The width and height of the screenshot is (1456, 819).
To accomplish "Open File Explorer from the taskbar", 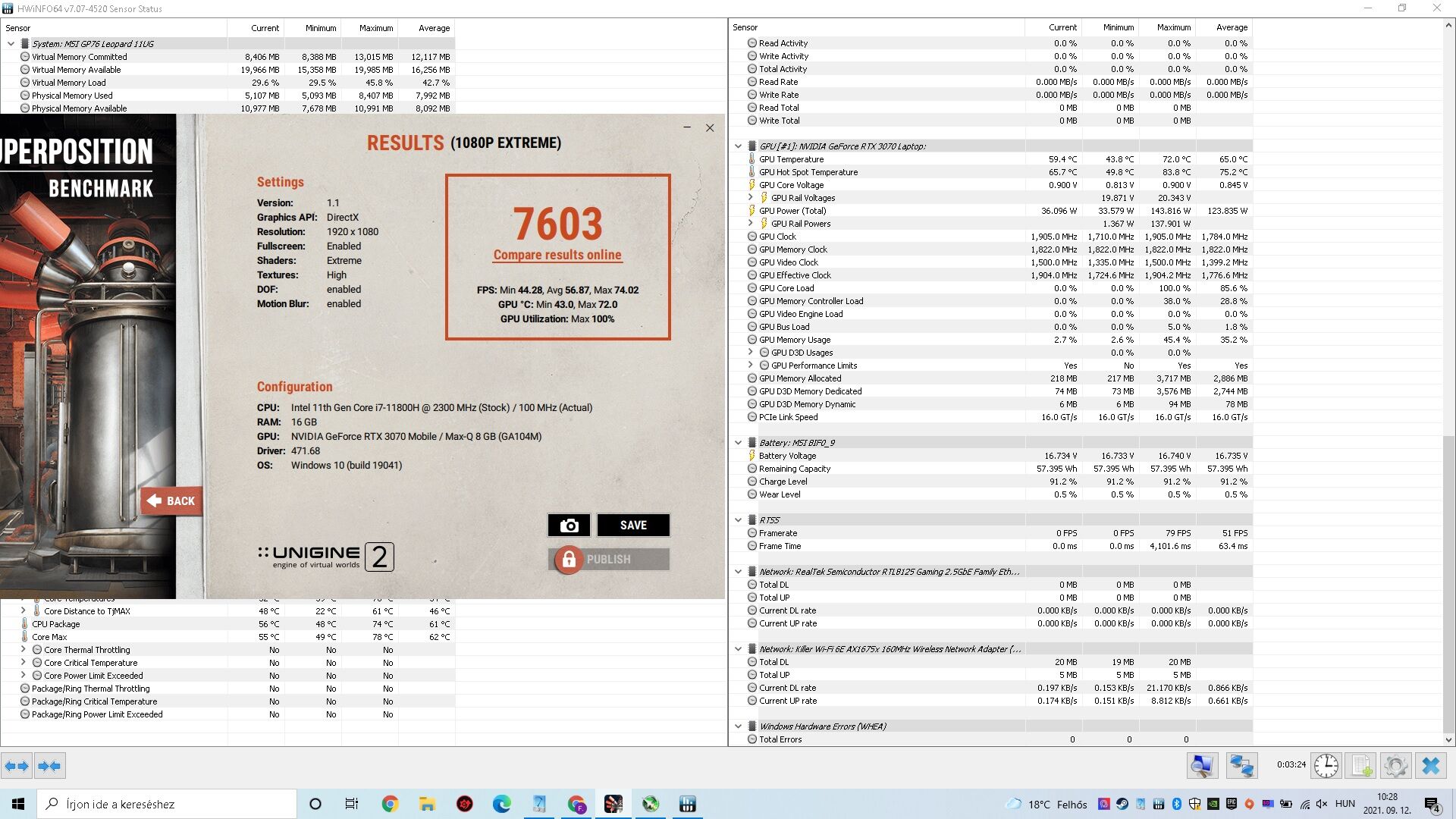I will (x=427, y=804).
